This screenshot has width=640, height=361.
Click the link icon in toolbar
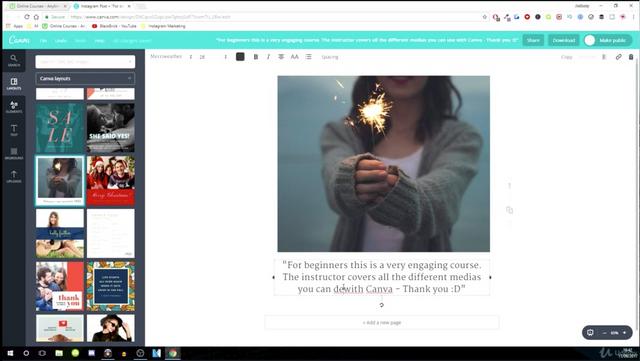(x=619, y=57)
